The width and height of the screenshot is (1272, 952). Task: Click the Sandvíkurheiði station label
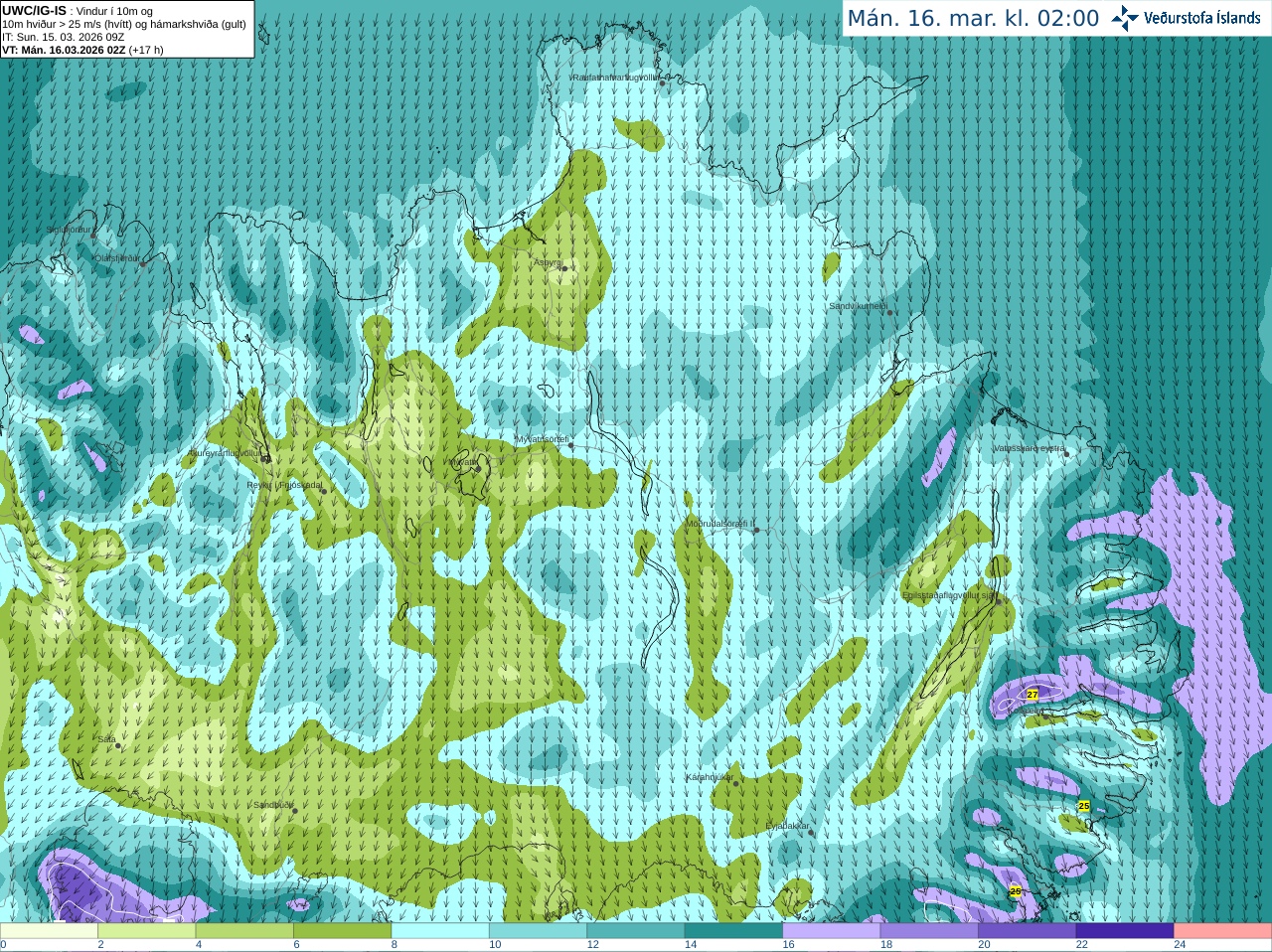[859, 306]
